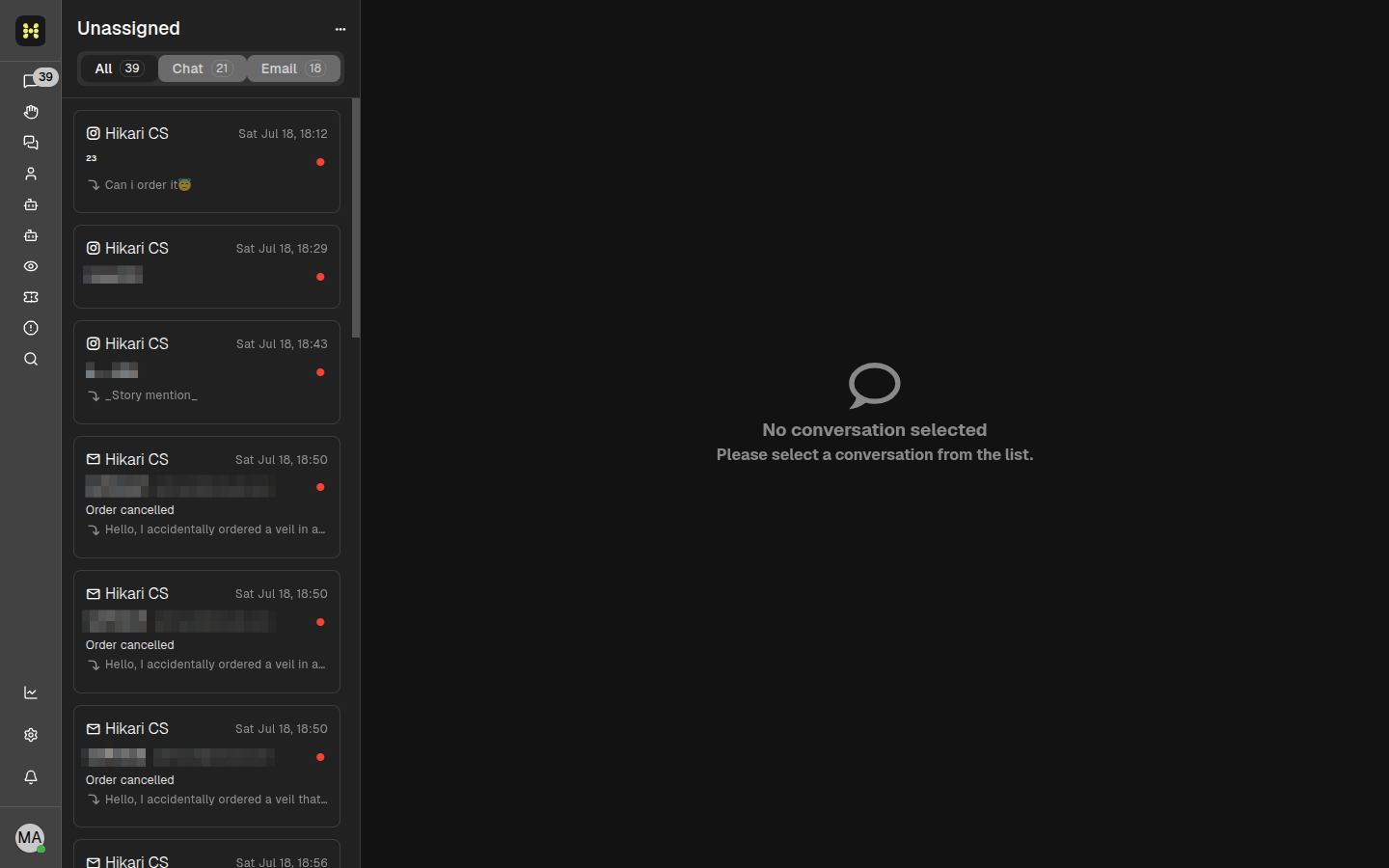Image resolution: width=1389 pixels, height=868 pixels.
Task: Open the notifications bell icon
Action: [31, 777]
